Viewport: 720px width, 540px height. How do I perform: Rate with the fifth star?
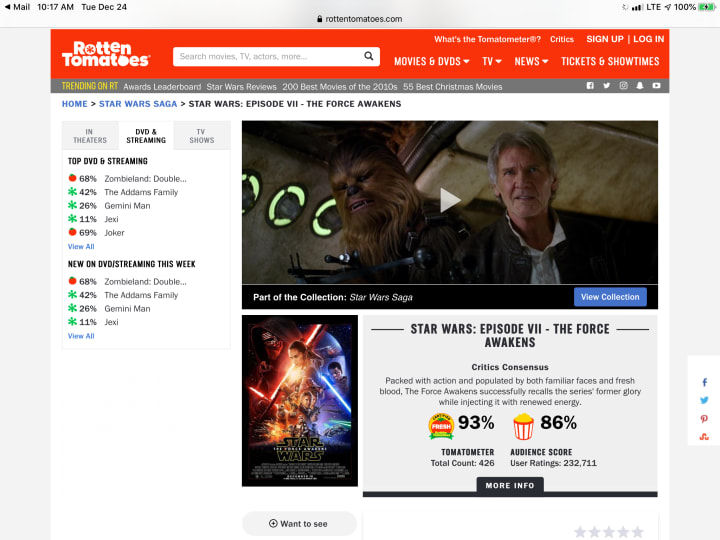[637, 532]
